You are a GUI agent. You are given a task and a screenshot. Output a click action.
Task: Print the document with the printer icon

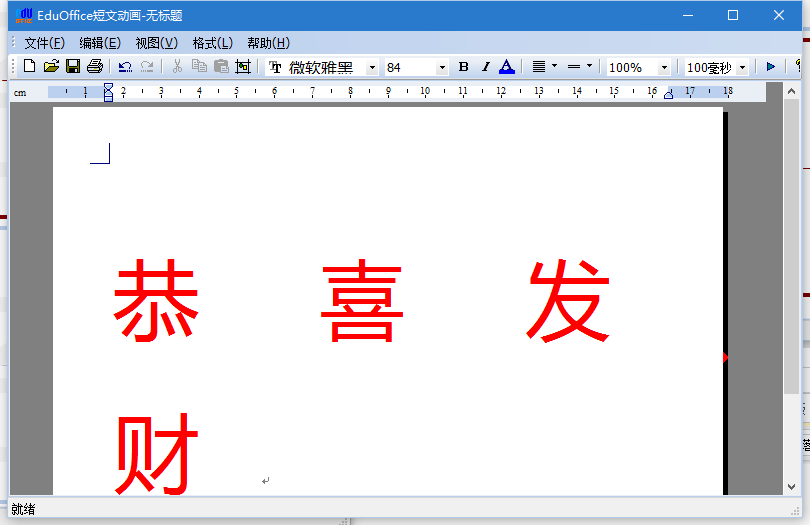click(95, 67)
